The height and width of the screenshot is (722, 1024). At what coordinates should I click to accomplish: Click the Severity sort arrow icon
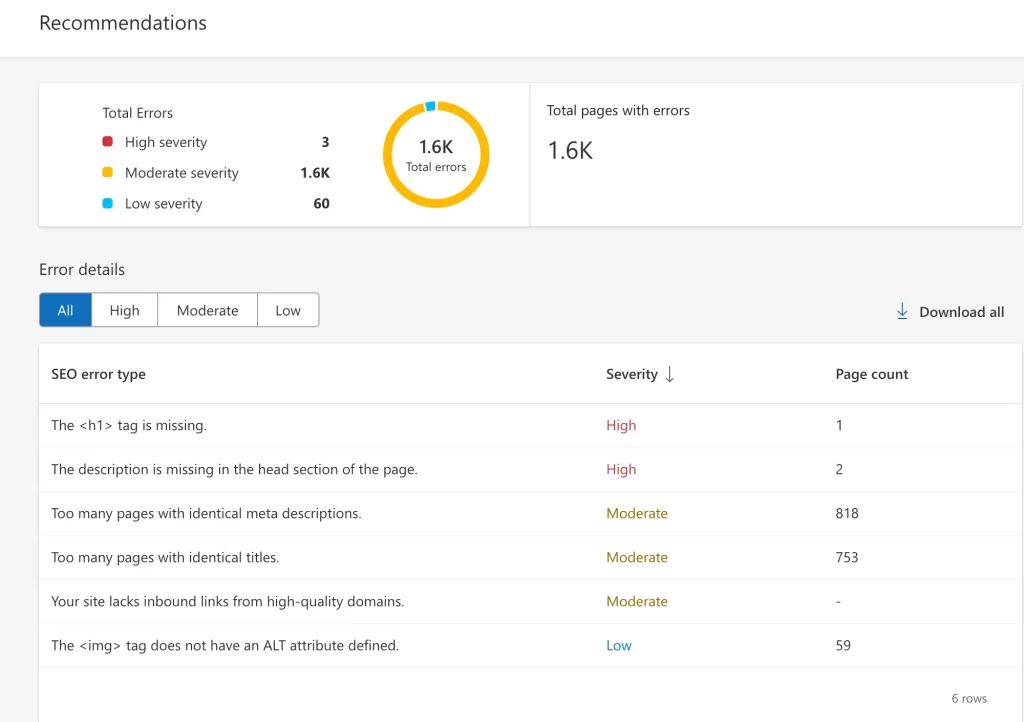(669, 374)
